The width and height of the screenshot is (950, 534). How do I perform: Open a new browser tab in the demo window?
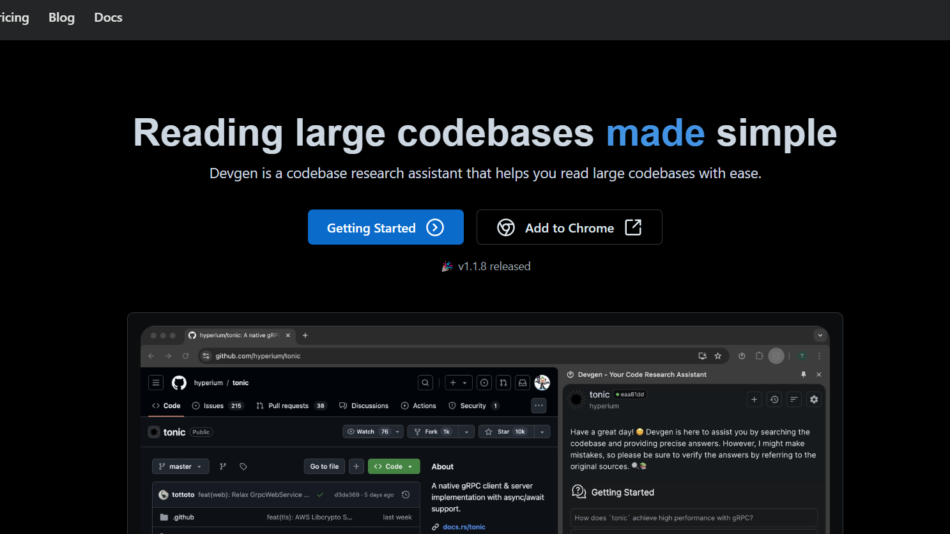click(305, 335)
